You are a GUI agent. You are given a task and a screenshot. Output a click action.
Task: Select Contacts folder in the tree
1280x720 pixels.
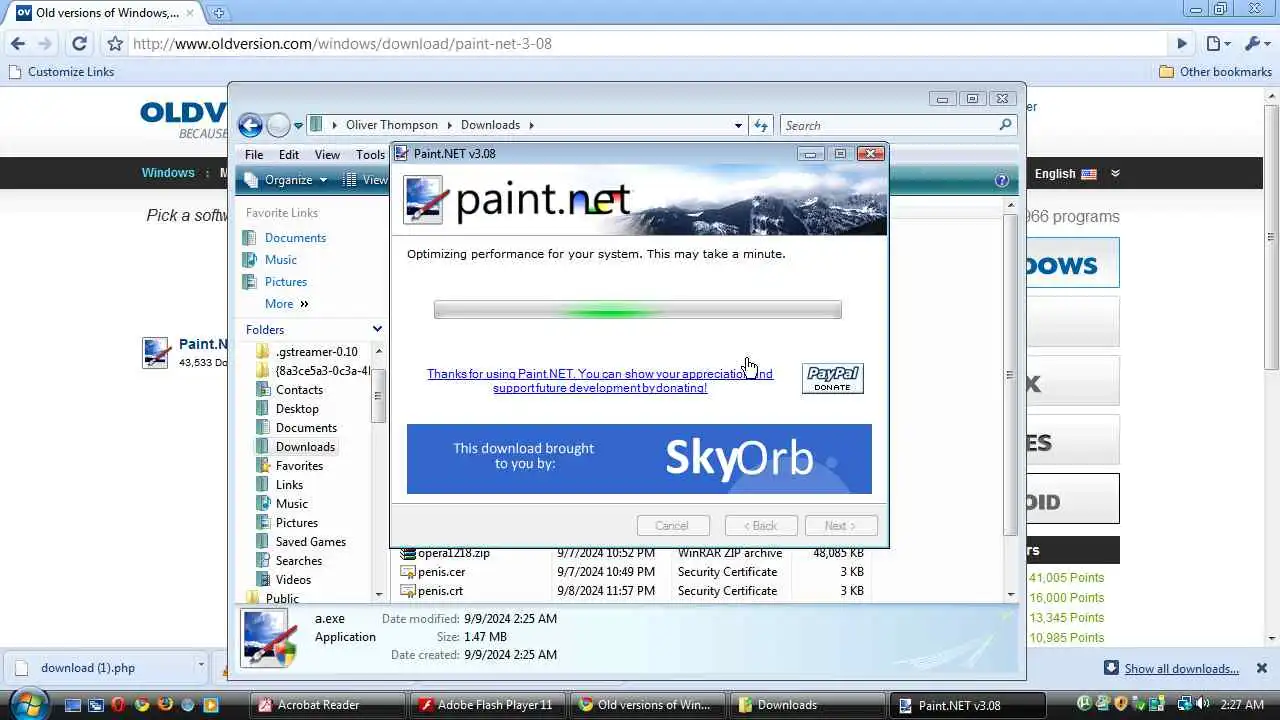(289, 390)
